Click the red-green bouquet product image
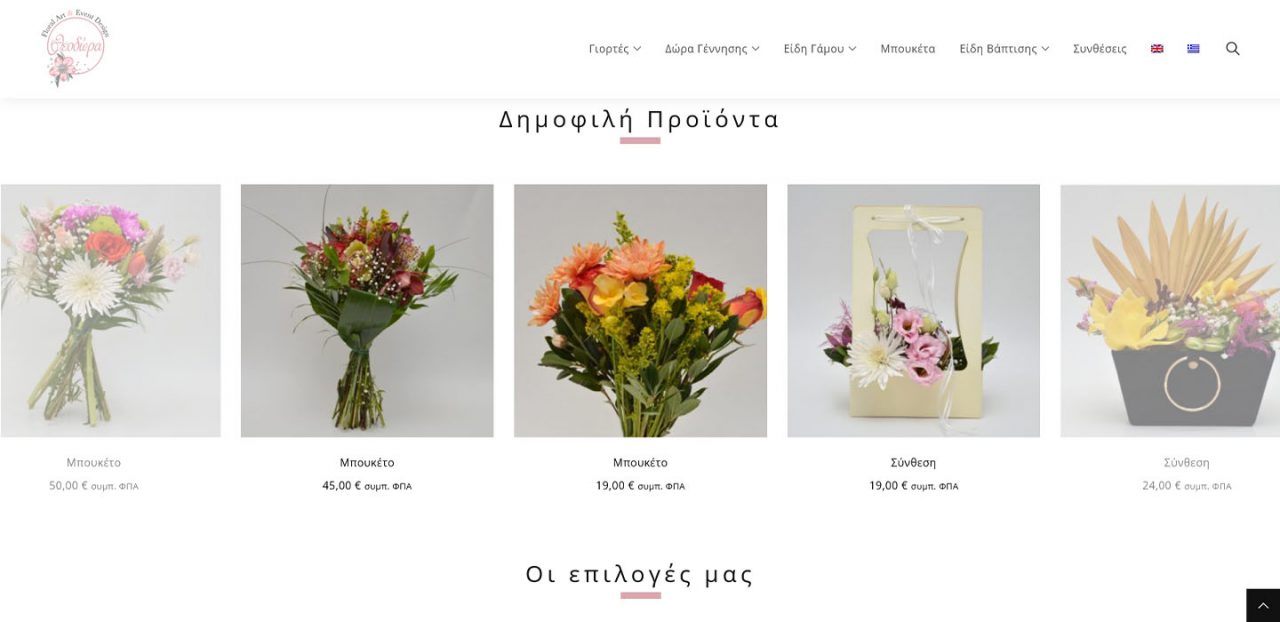The height and width of the screenshot is (622, 1280). point(367,310)
